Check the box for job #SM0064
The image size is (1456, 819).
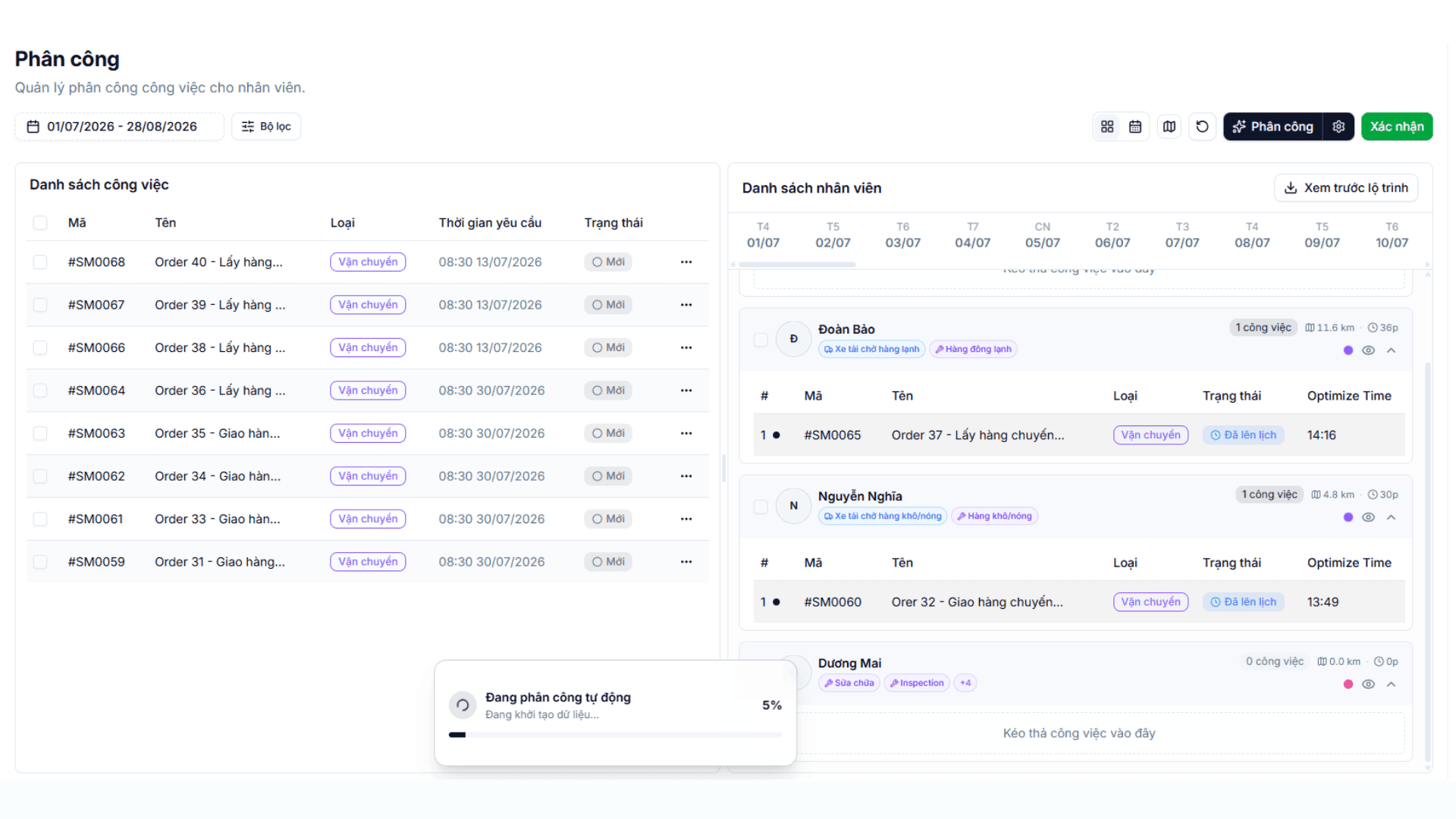pyautogui.click(x=40, y=391)
